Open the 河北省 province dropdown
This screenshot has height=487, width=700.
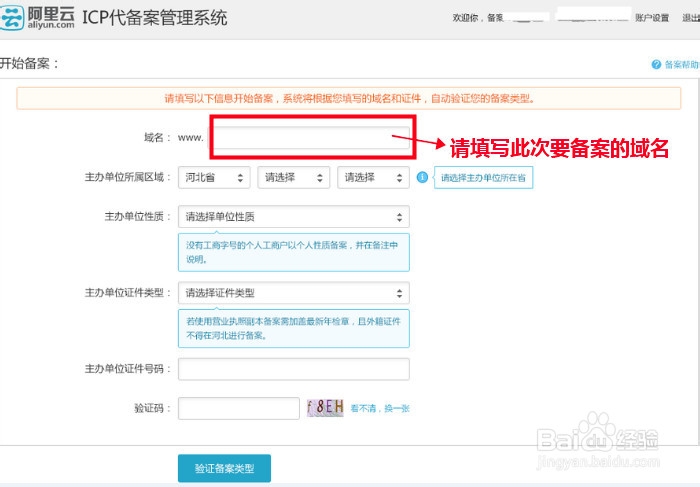click(214, 178)
